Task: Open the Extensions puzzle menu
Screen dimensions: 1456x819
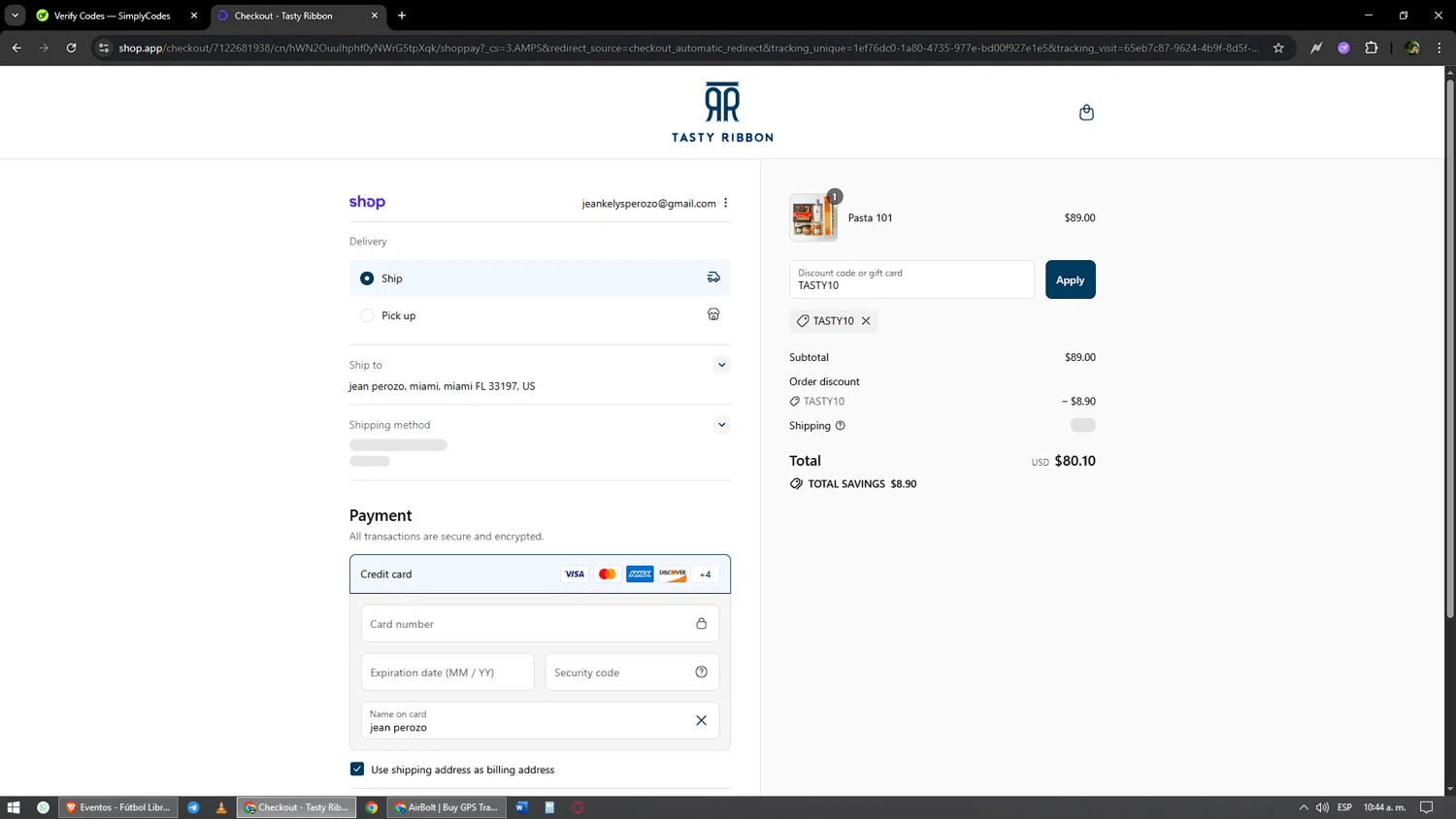Action: tap(1372, 48)
